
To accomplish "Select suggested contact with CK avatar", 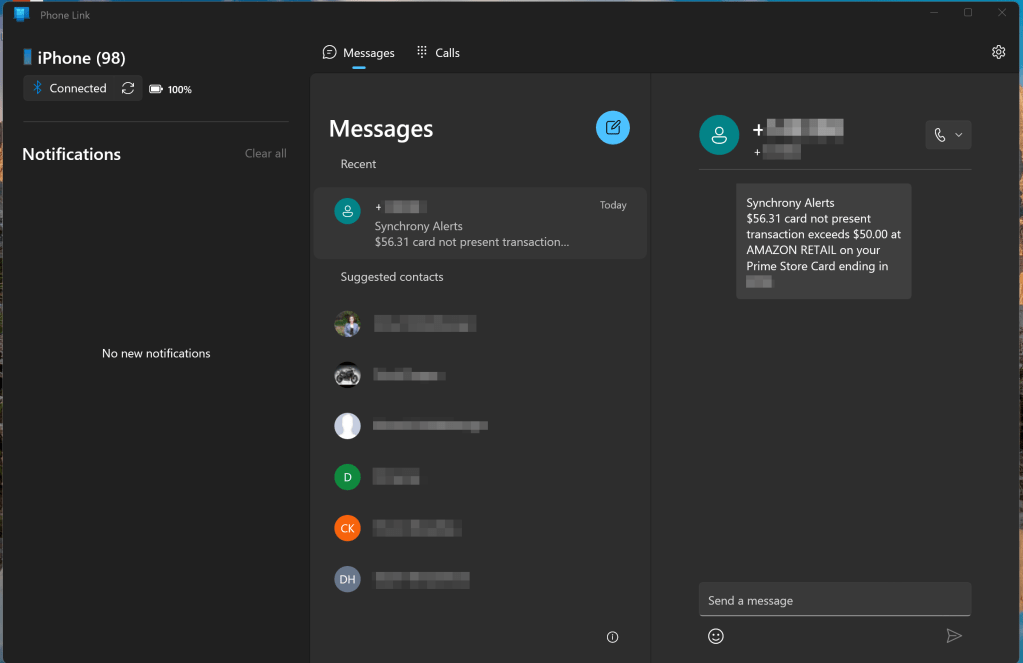I will (x=347, y=528).
